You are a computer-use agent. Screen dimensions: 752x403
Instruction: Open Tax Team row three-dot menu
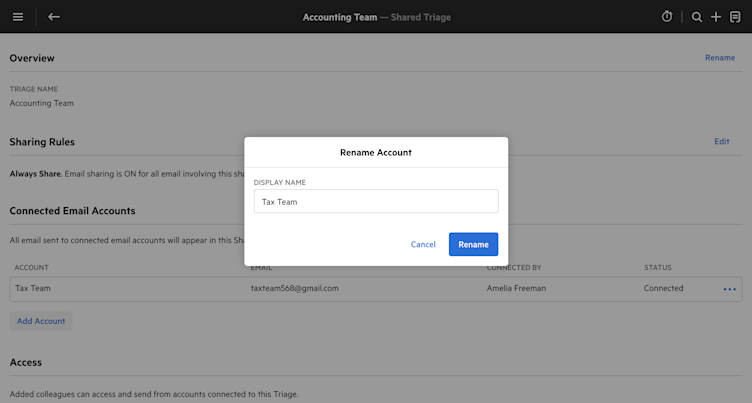tap(729, 289)
